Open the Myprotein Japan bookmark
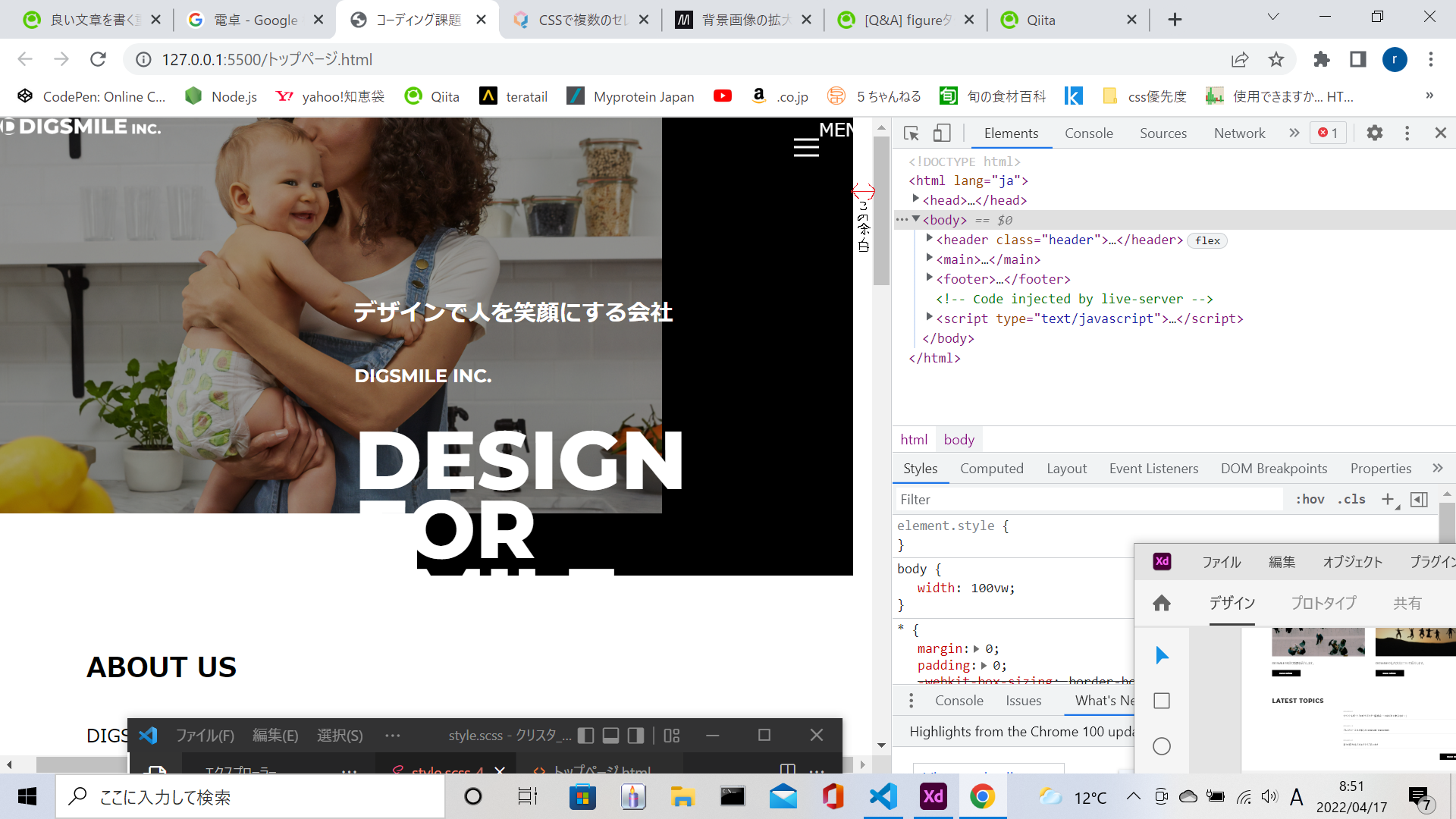 coord(630,96)
